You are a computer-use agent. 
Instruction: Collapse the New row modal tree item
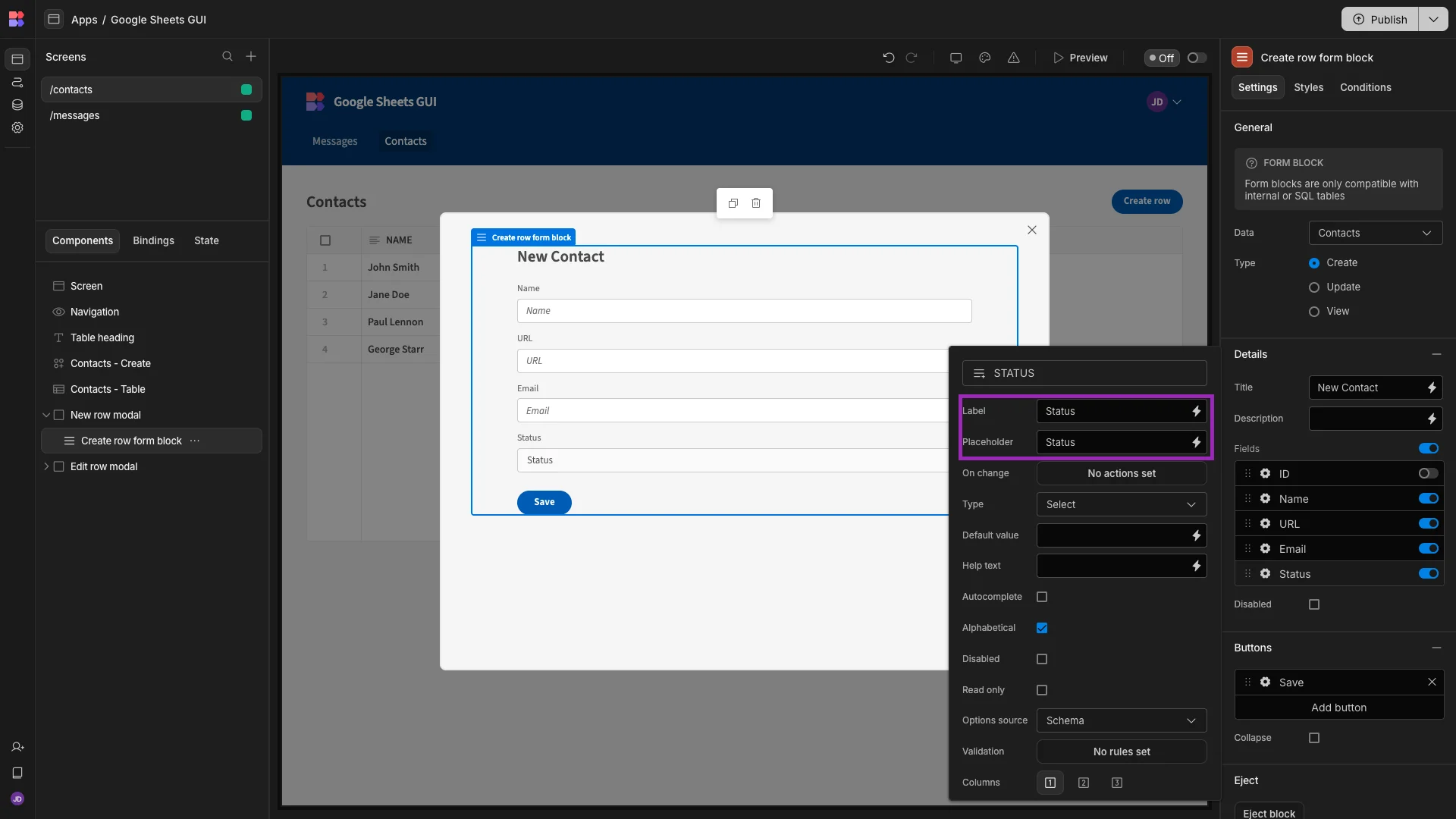(46, 415)
